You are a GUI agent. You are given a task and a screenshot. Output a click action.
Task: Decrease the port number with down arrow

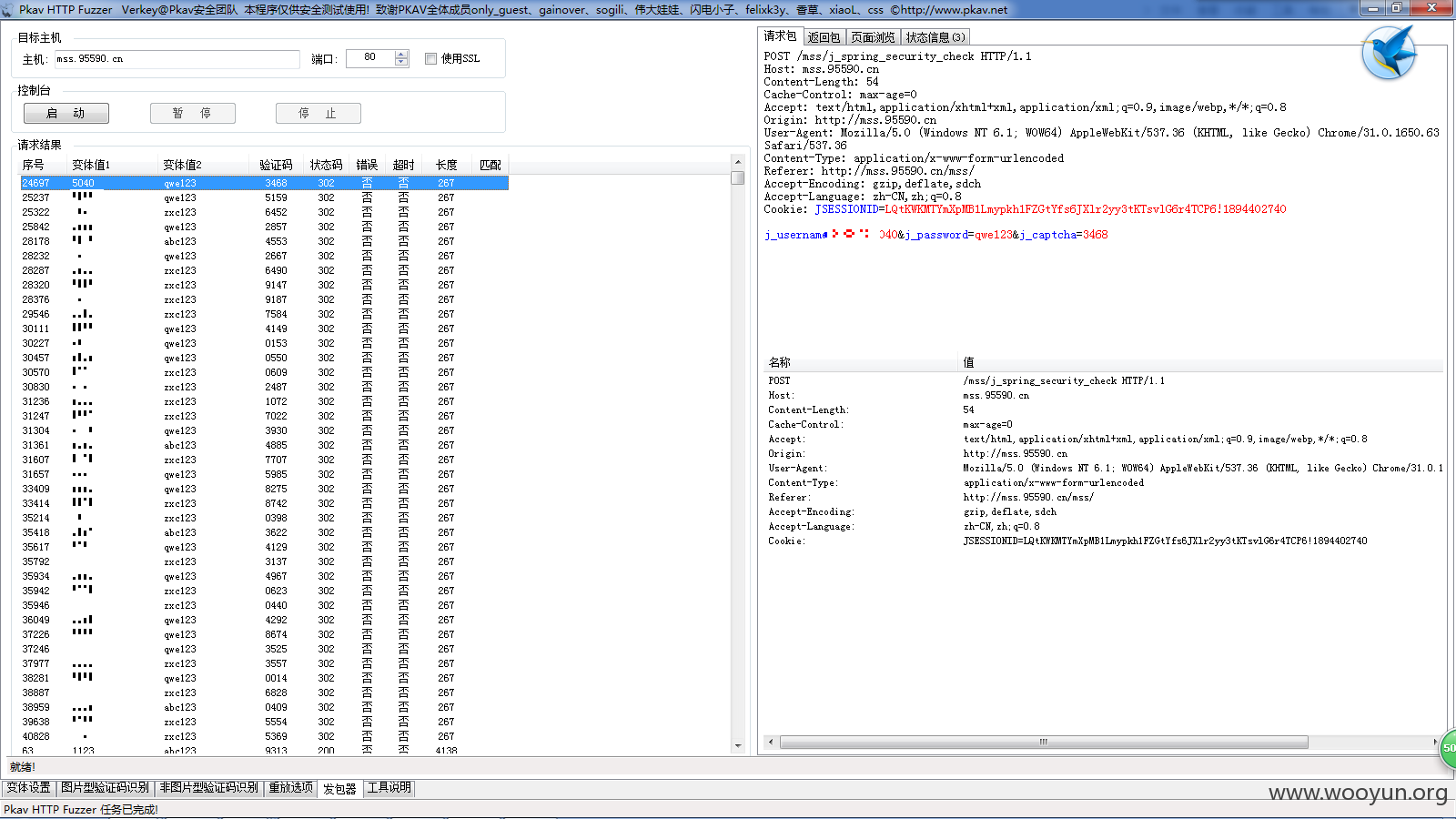401,63
